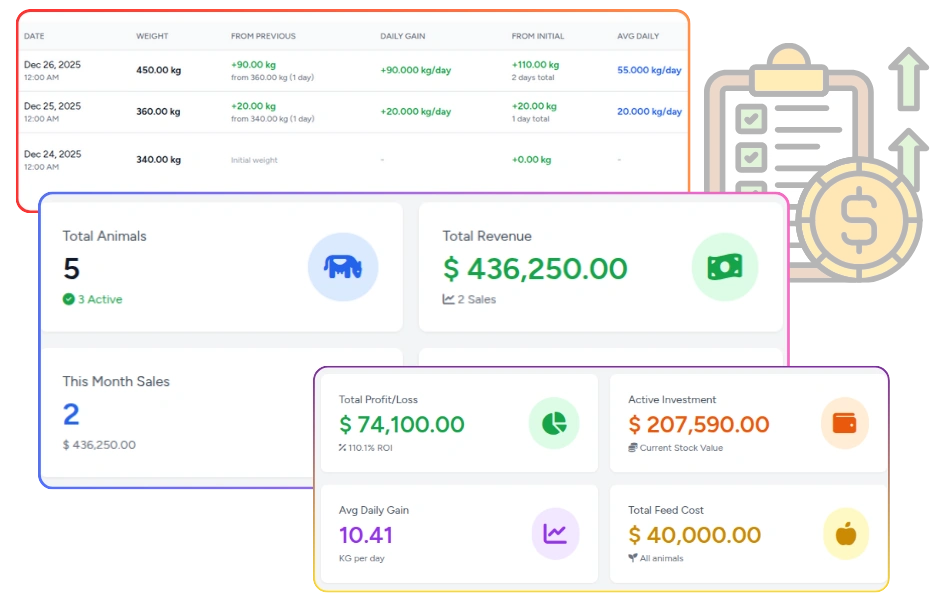950x600 pixels.
Task: Click the +20.000 kg/day daily gain value
Action: coord(416,112)
